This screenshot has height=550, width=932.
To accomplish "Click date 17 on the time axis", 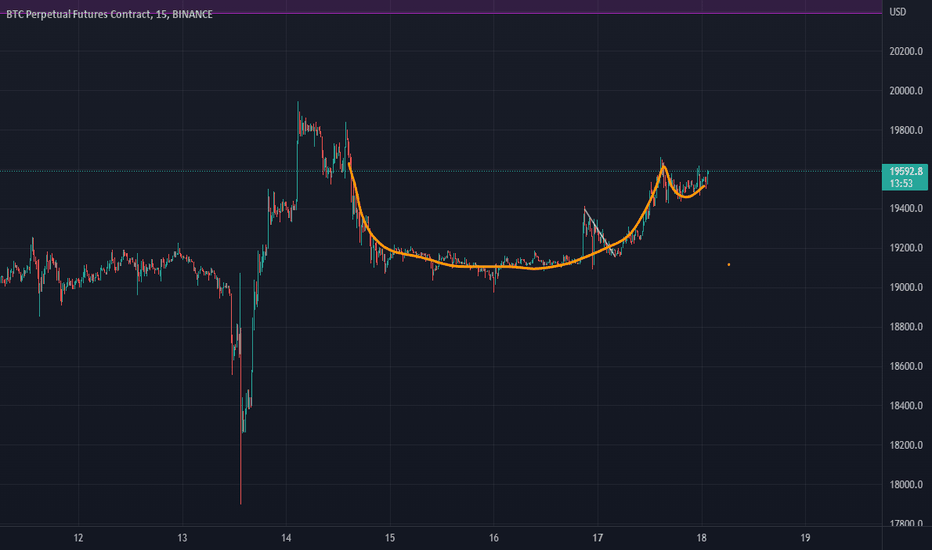I will (597, 538).
